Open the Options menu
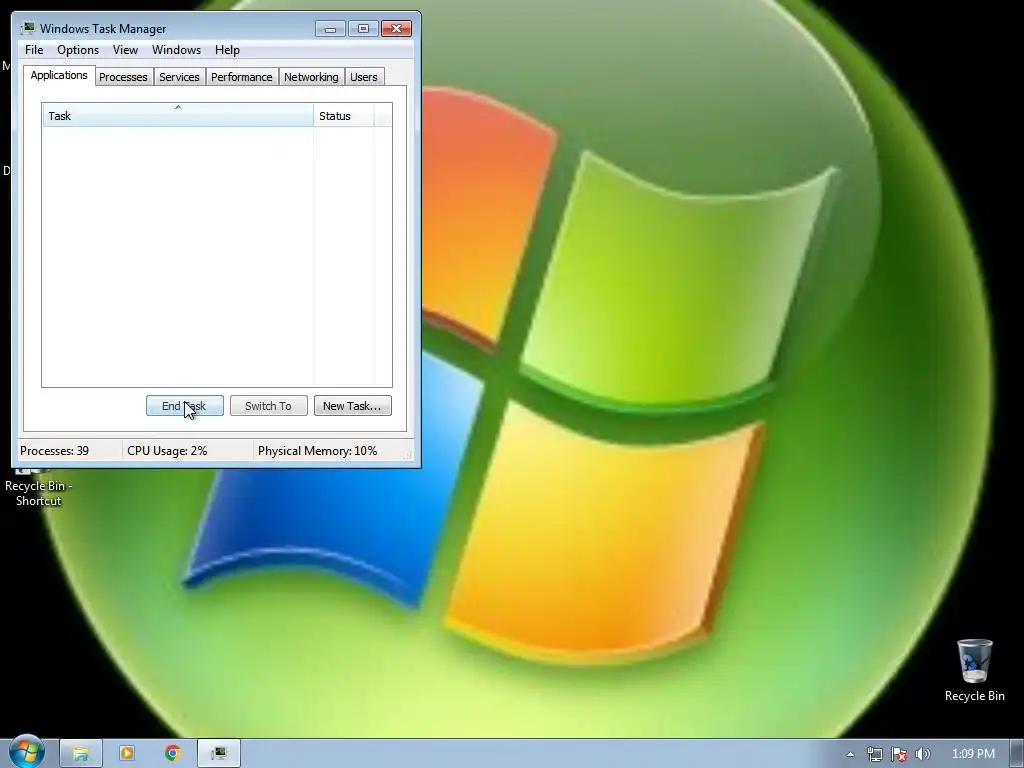 (78, 50)
